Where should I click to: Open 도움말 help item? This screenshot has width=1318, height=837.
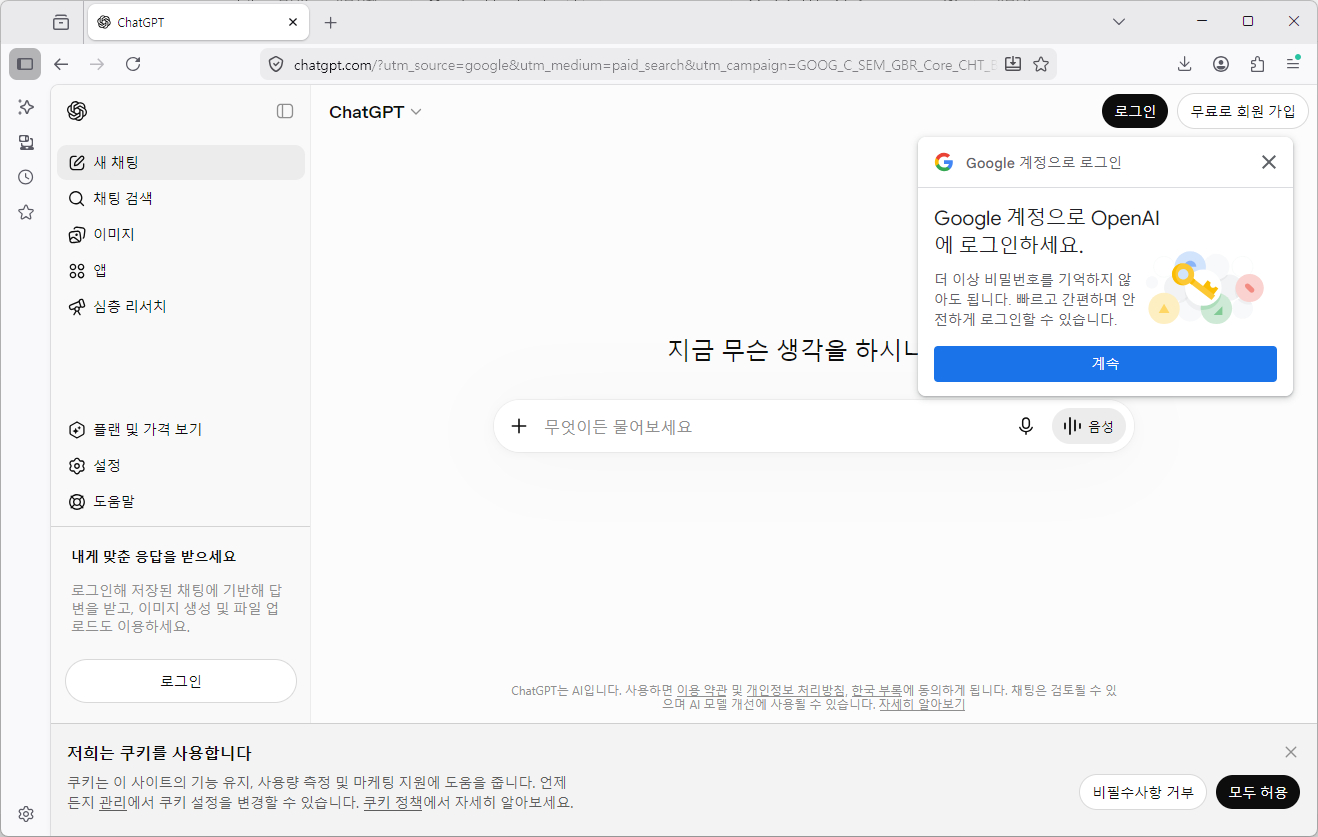181,501
